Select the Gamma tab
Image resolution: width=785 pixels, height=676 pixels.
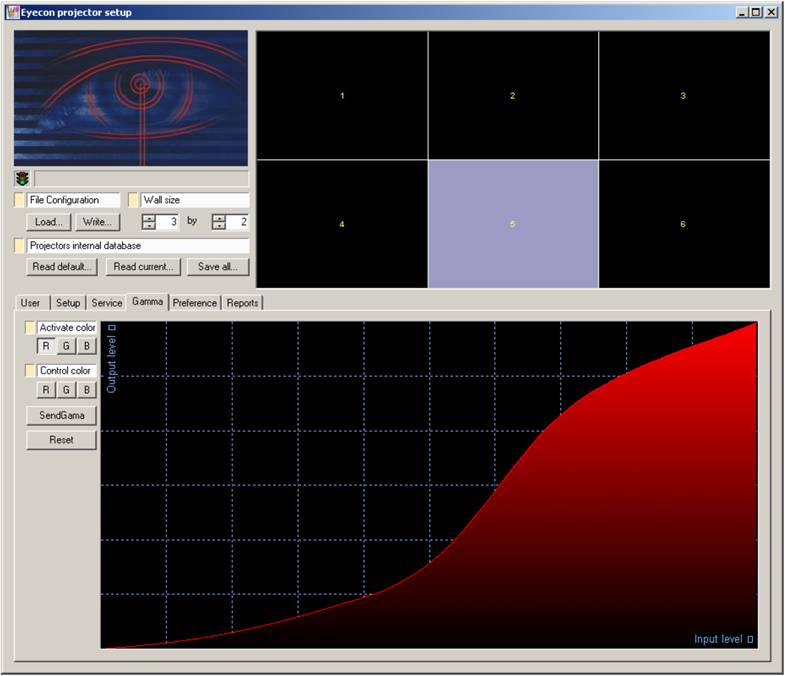coord(148,301)
